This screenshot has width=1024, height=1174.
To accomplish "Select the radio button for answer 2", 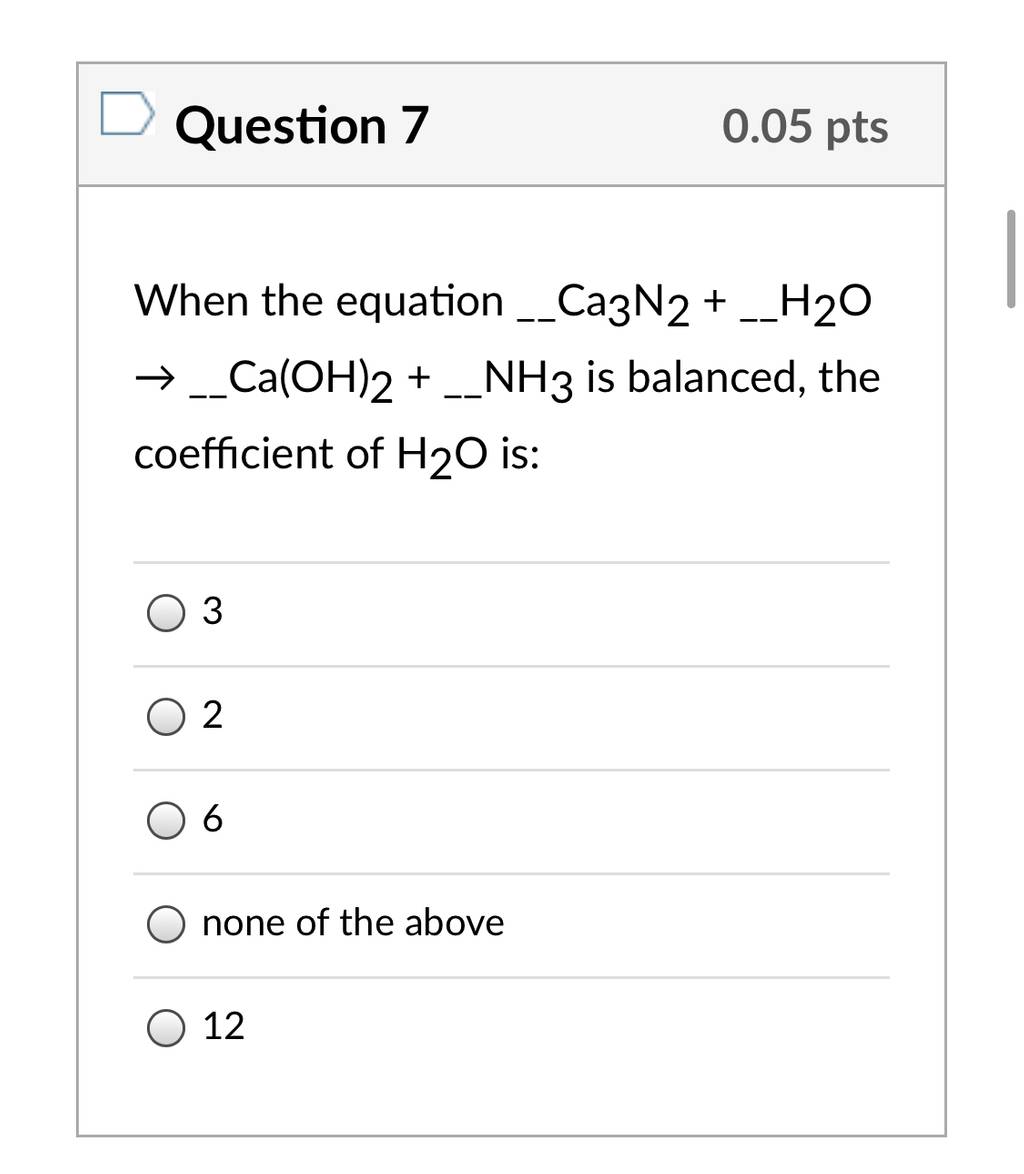I will 165,717.
